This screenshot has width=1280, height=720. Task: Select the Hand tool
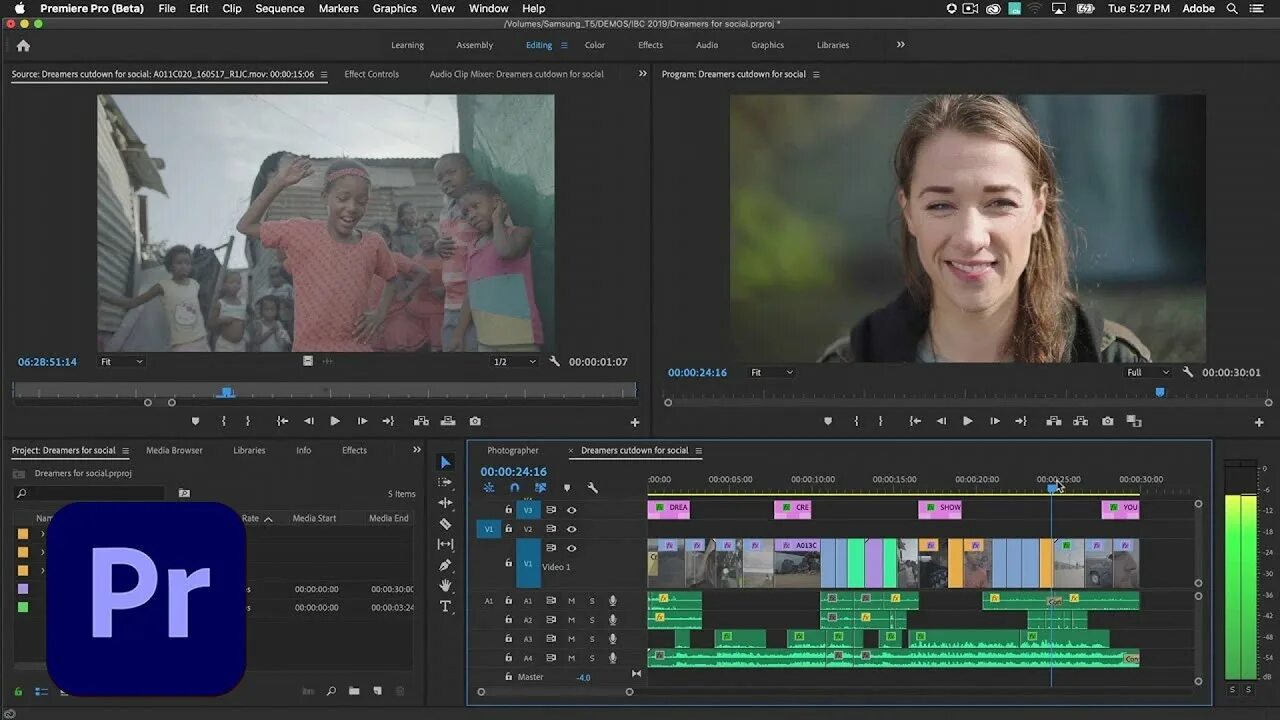[446, 586]
